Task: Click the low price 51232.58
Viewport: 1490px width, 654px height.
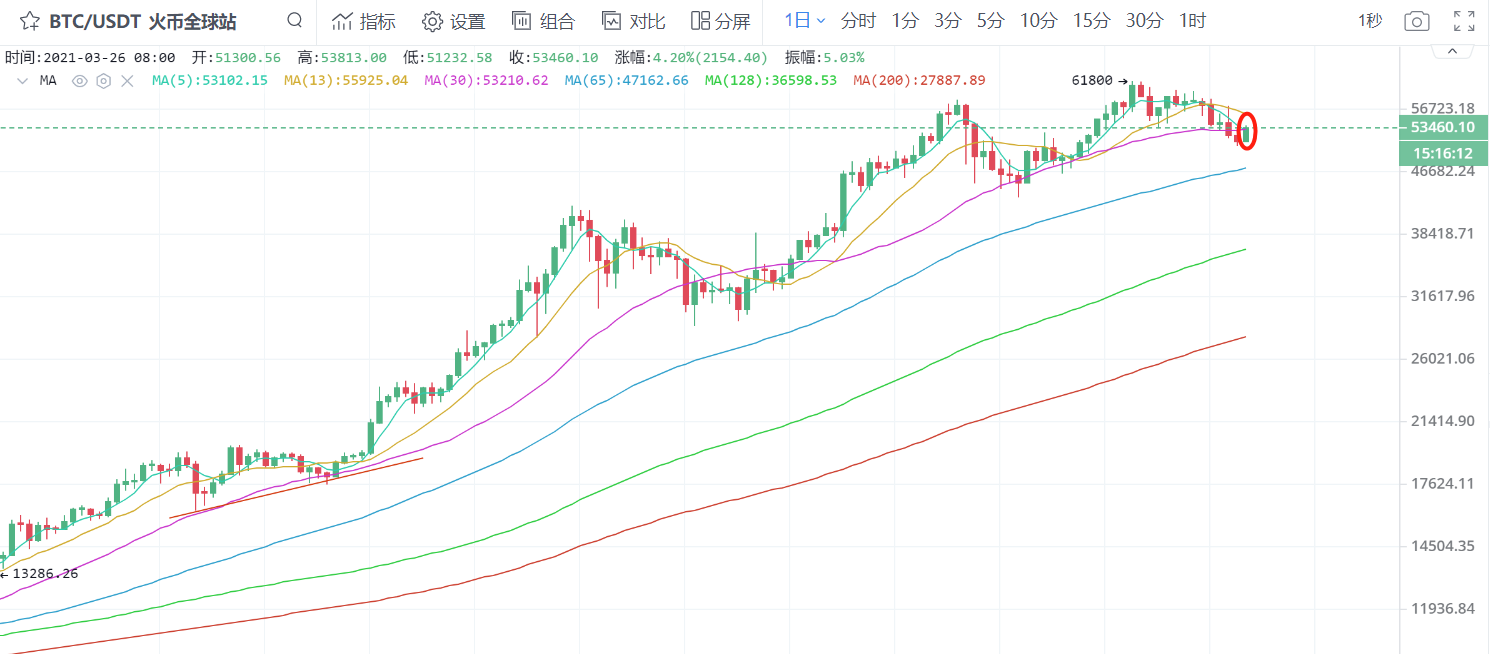Action: pyautogui.click(x=460, y=57)
